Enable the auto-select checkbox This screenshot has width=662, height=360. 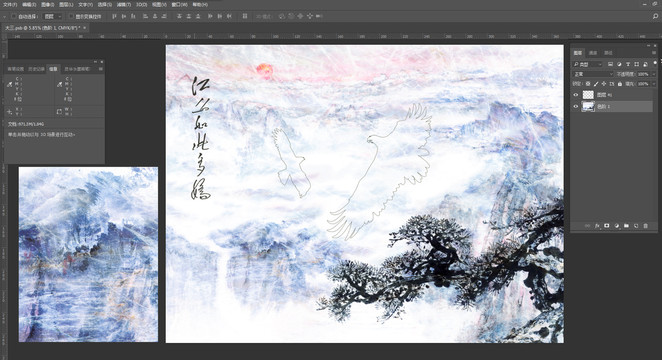tap(14, 16)
